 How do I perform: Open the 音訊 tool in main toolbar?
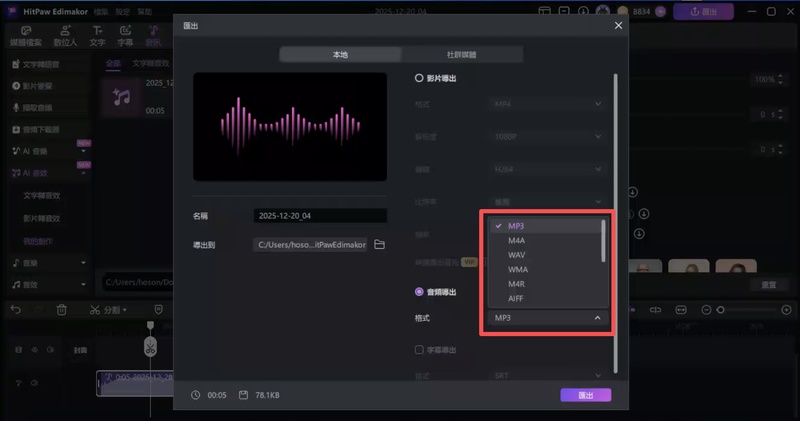tap(153, 36)
